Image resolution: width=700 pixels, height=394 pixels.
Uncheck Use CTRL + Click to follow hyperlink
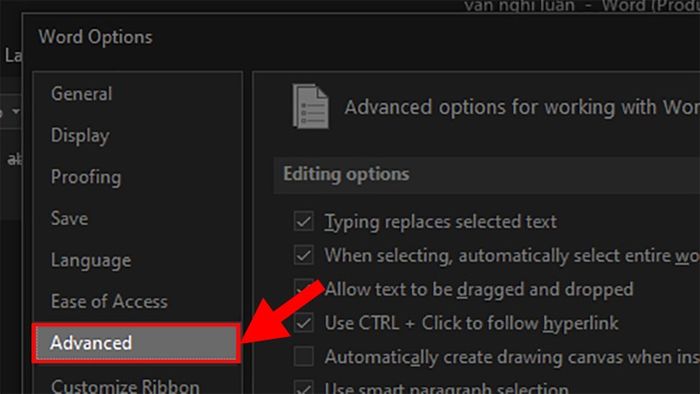click(x=304, y=323)
